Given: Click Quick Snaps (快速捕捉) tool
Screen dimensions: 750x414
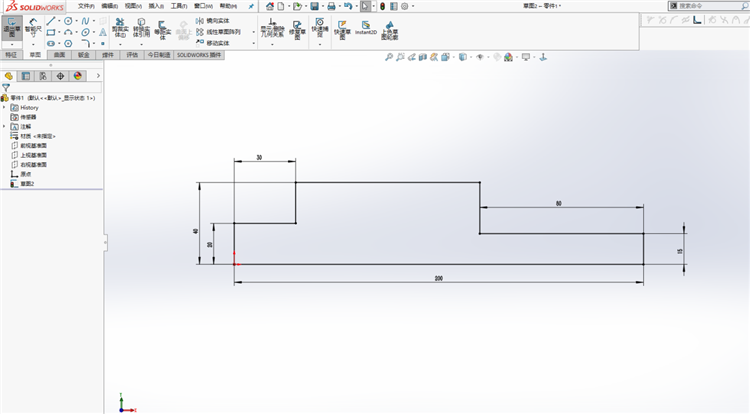Looking at the screenshot, I should 320,26.
